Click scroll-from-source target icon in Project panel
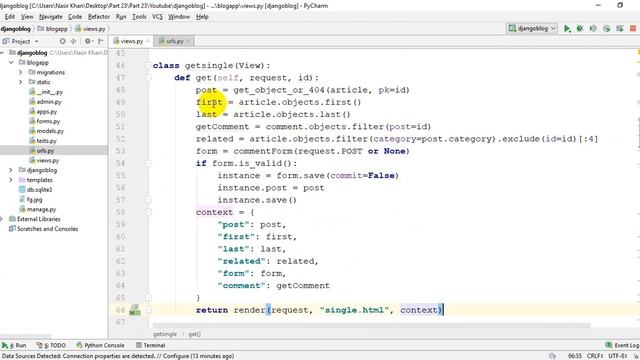 point(62,41)
